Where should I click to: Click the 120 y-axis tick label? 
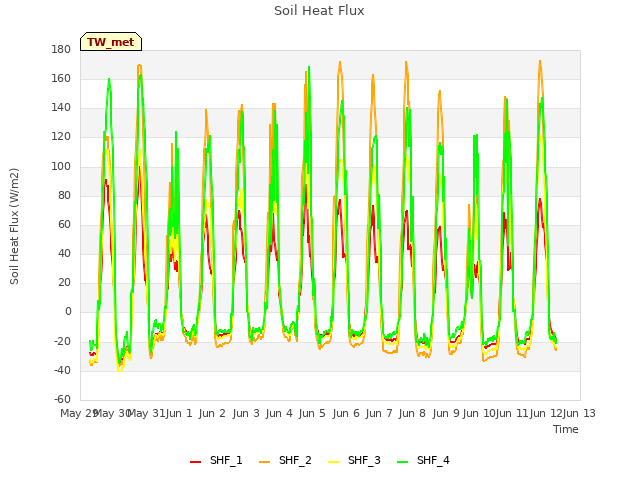coord(61,137)
